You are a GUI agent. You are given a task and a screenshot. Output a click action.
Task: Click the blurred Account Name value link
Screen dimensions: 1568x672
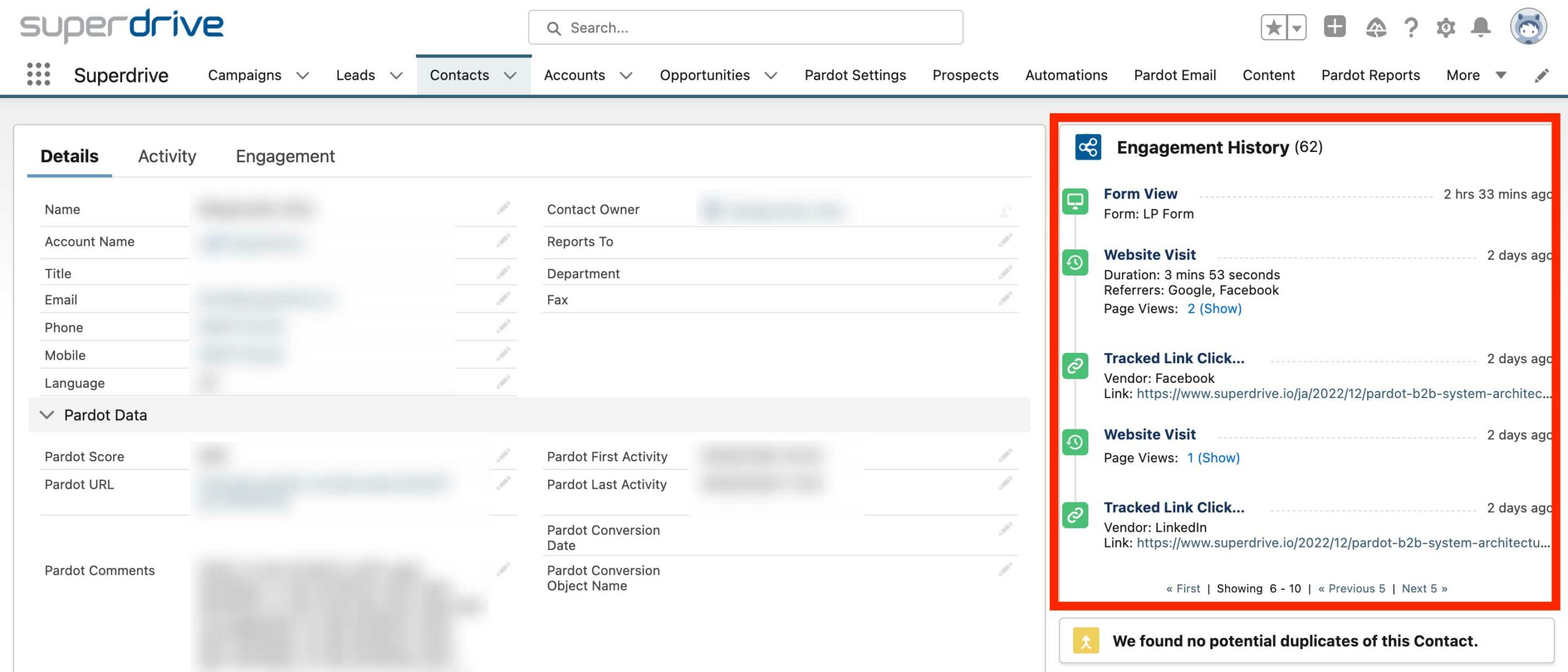point(252,243)
